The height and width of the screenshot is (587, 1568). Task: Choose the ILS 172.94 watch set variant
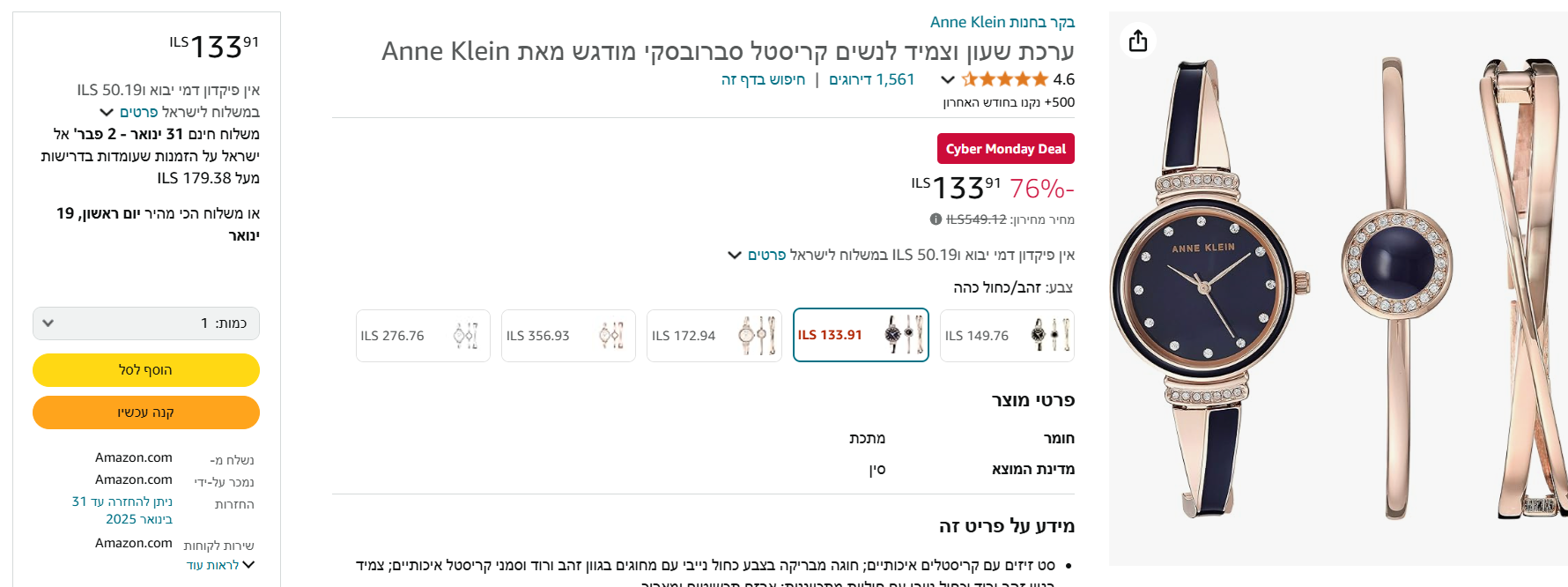(x=714, y=336)
